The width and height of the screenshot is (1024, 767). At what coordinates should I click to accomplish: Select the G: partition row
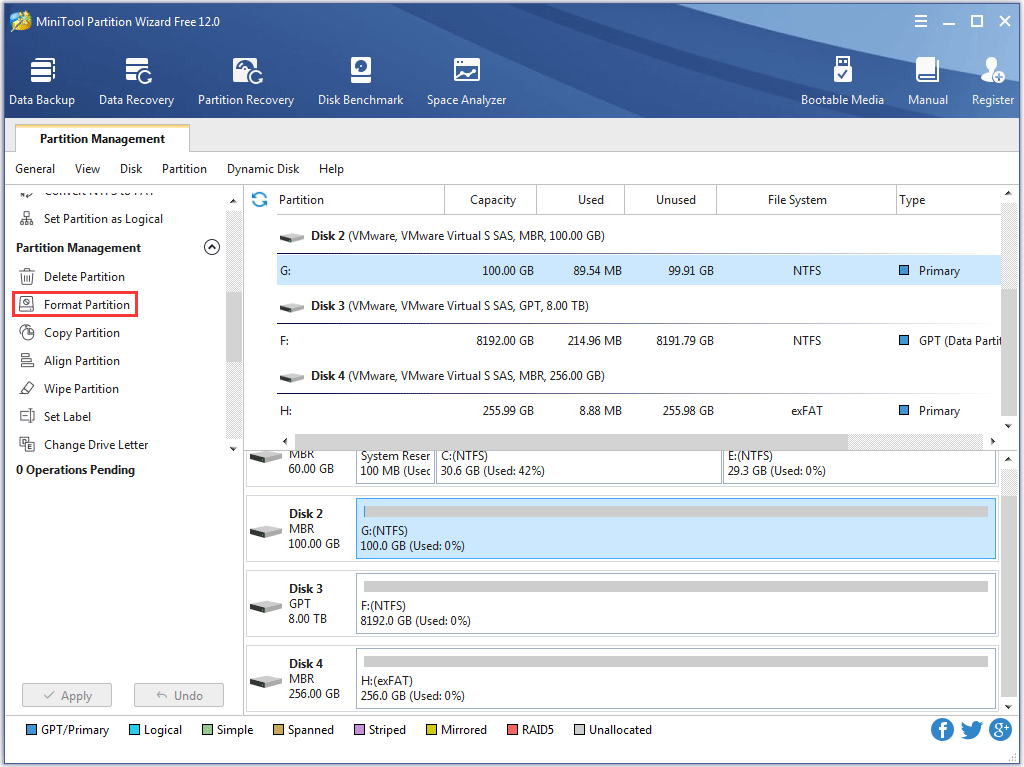[x=639, y=270]
